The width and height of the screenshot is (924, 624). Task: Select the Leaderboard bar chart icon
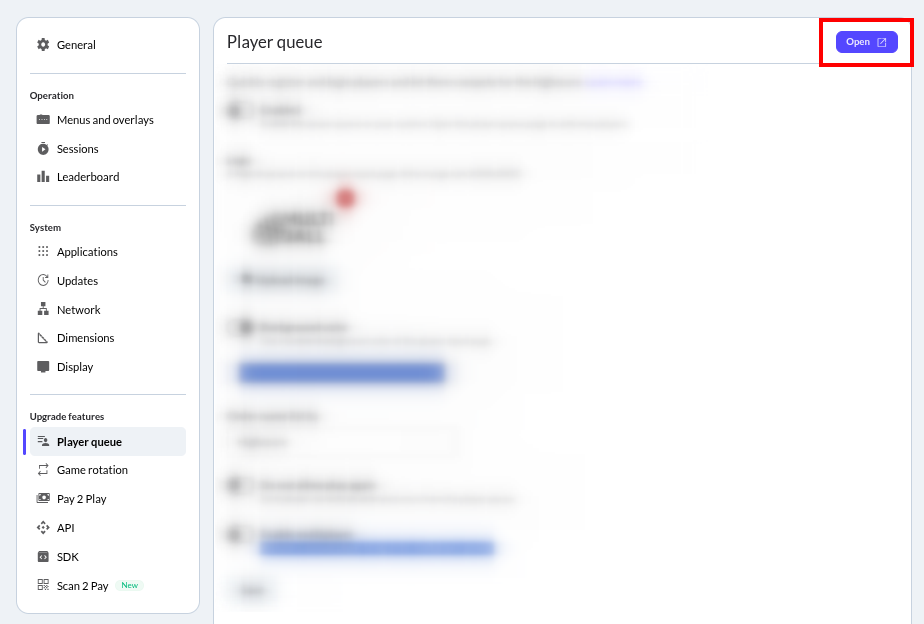coord(43,177)
